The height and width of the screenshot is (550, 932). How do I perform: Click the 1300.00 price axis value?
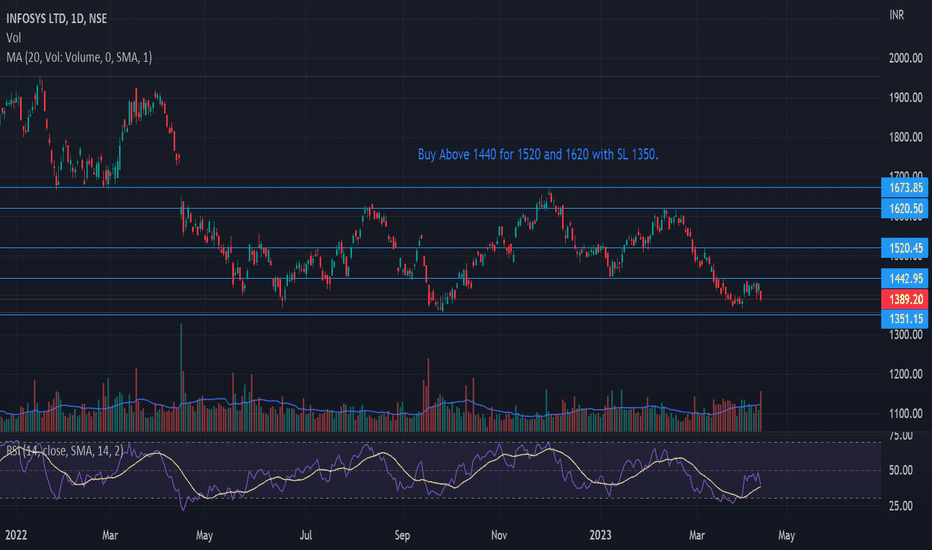pyautogui.click(x=906, y=335)
